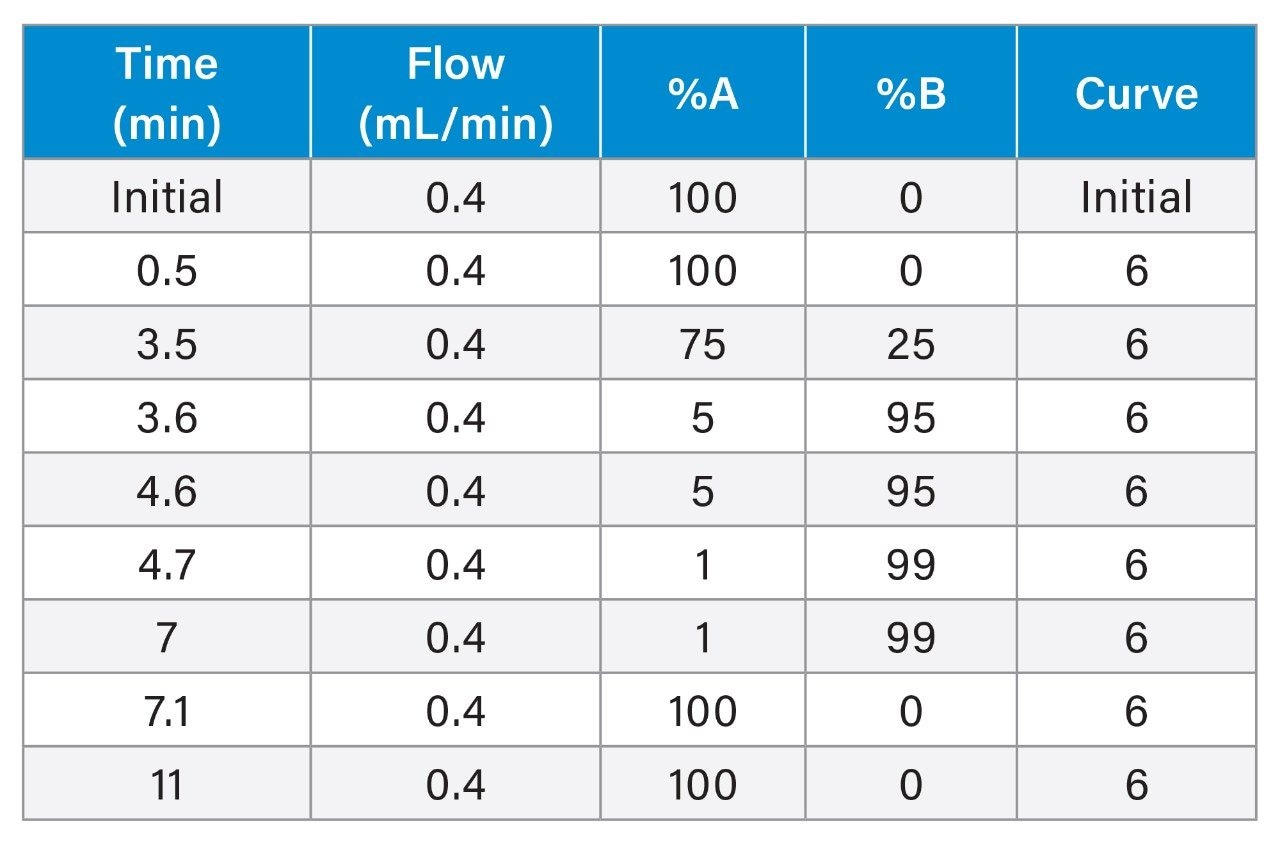This screenshot has height=843, width=1280.
Task: Click the Time (min) column header
Action: pos(166,93)
